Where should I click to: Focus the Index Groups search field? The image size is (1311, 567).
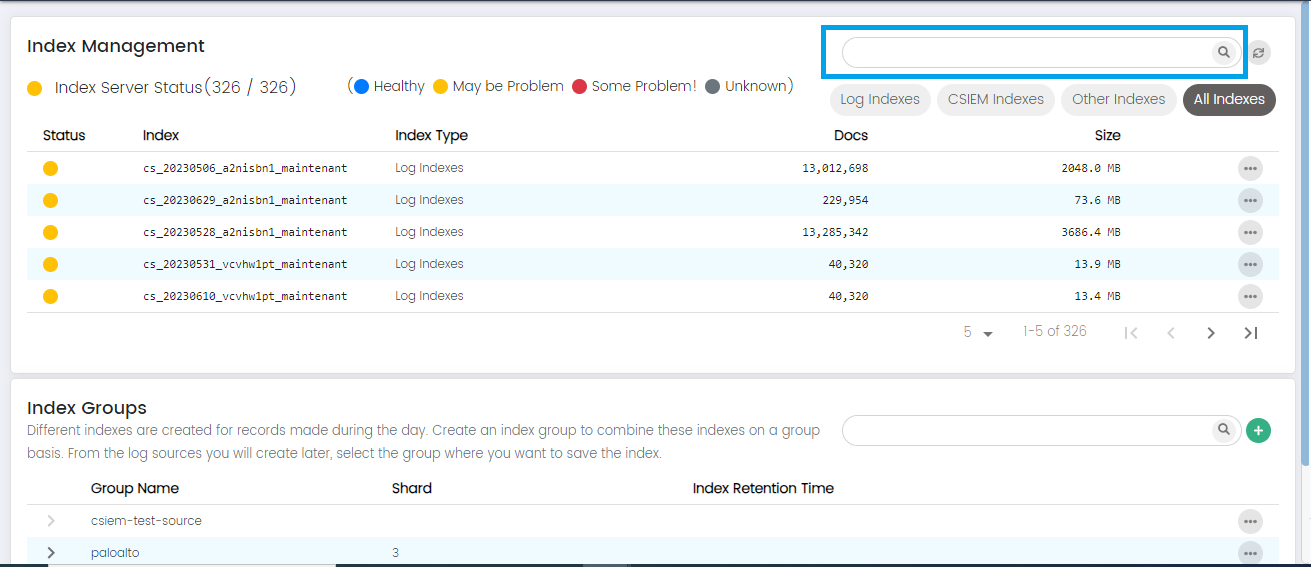point(1025,430)
